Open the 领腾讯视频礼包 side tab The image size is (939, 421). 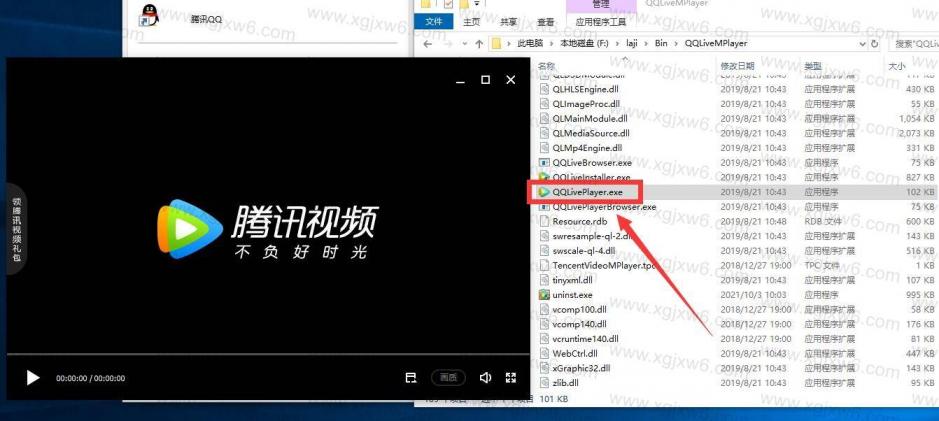(16, 229)
